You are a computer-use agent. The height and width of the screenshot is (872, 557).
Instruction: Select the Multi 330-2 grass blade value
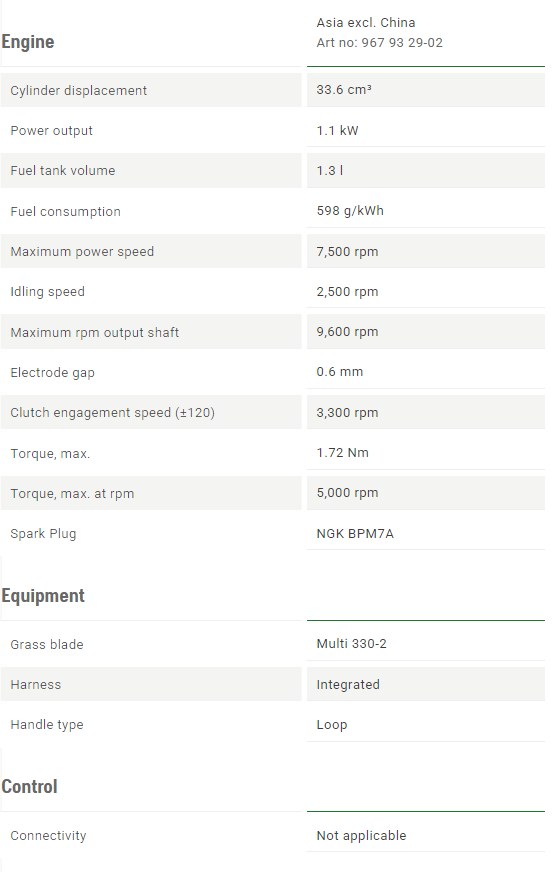tap(351, 644)
